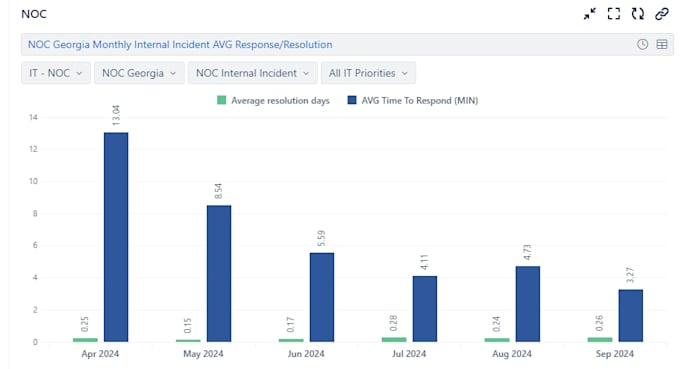Select the Jul 2024 blue bar 4.11
This screenshot has height=369, width=680.
(425, 309)
